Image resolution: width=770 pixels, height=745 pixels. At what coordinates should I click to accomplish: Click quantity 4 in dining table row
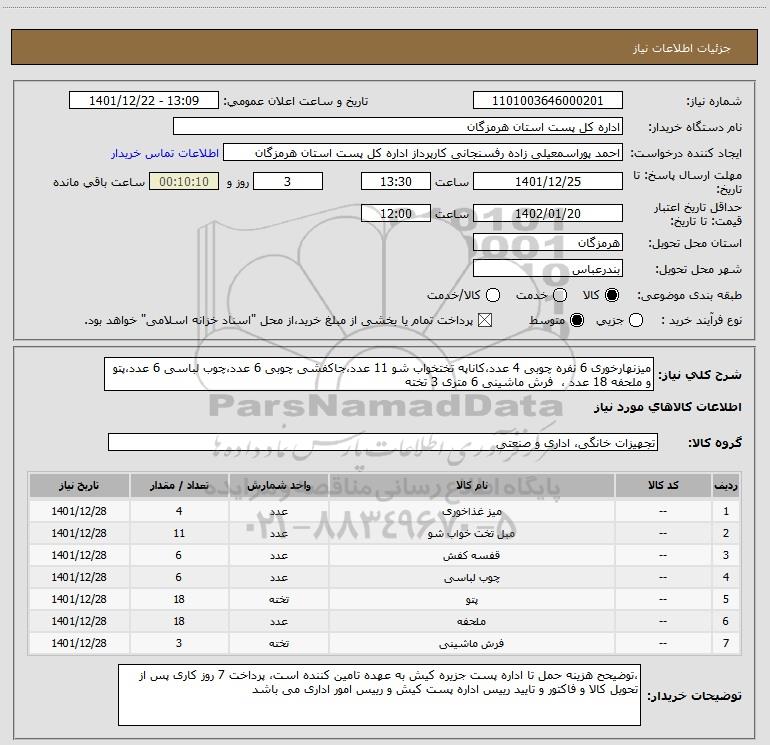tap(179, 511)
